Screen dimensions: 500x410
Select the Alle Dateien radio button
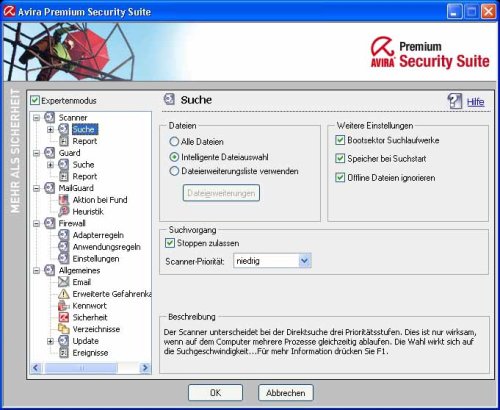tap(174, 142)
